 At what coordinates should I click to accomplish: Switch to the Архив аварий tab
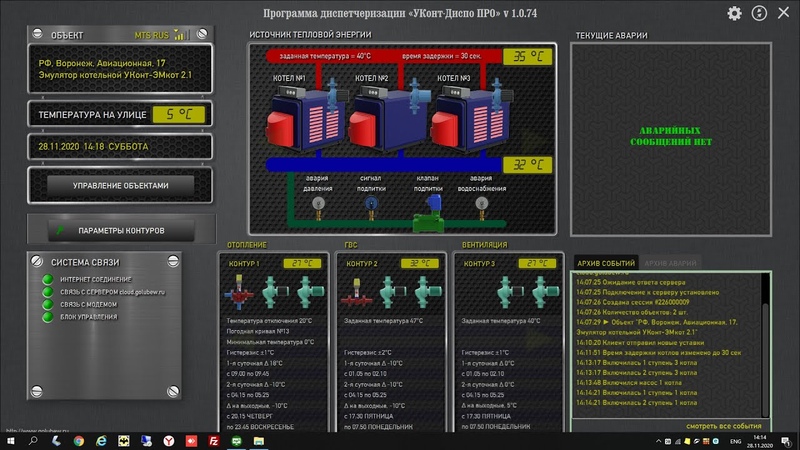670,263
